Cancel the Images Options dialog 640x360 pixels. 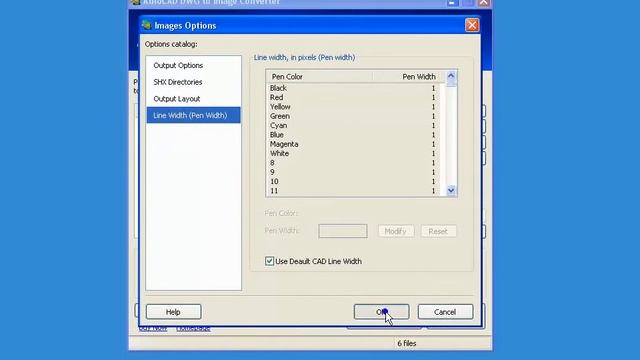(x=445, y=312)
